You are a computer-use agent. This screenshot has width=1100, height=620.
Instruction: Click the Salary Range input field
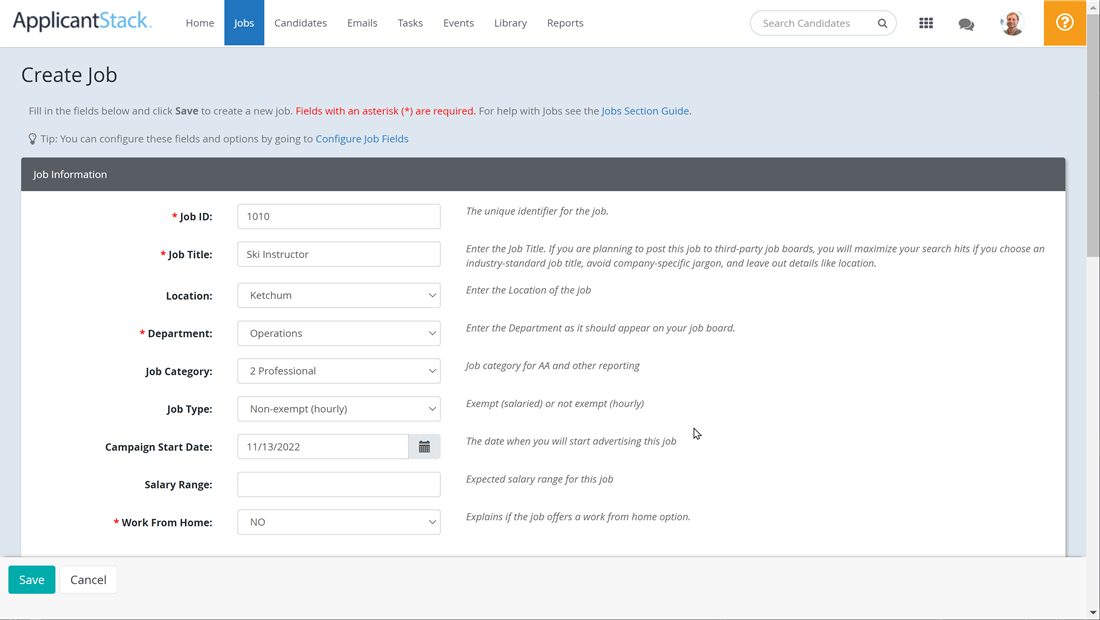click(338, 484)
